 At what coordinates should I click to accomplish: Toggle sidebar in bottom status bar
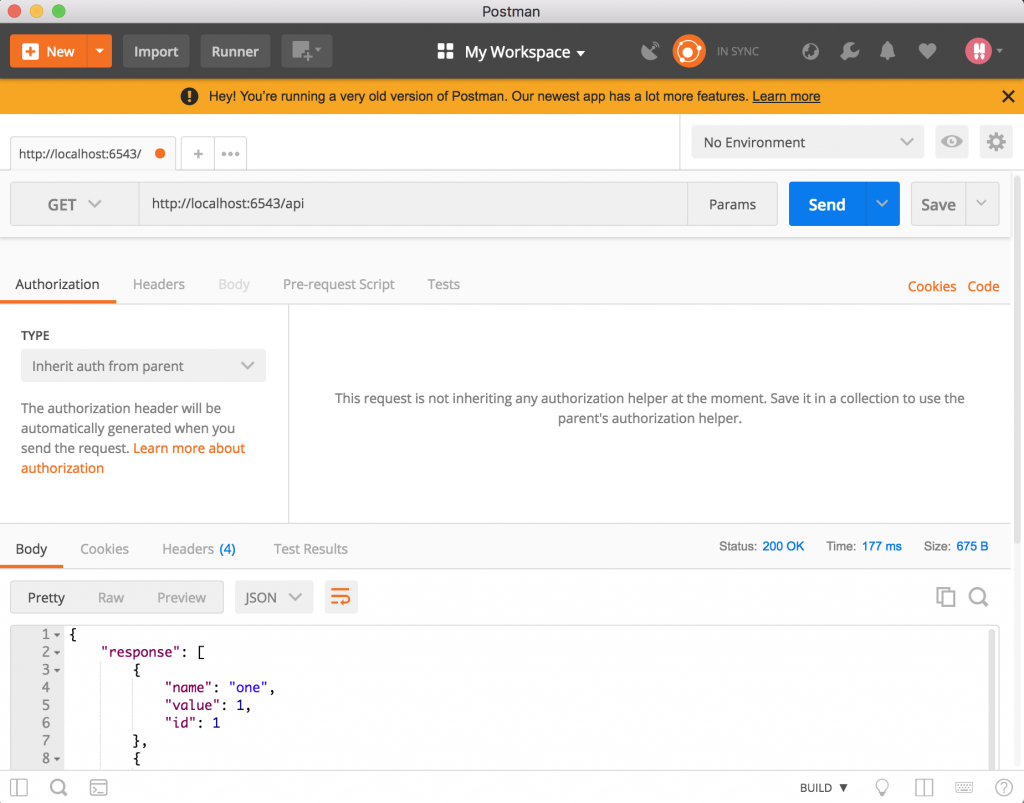pyautogui.click(x=19, y=787)
